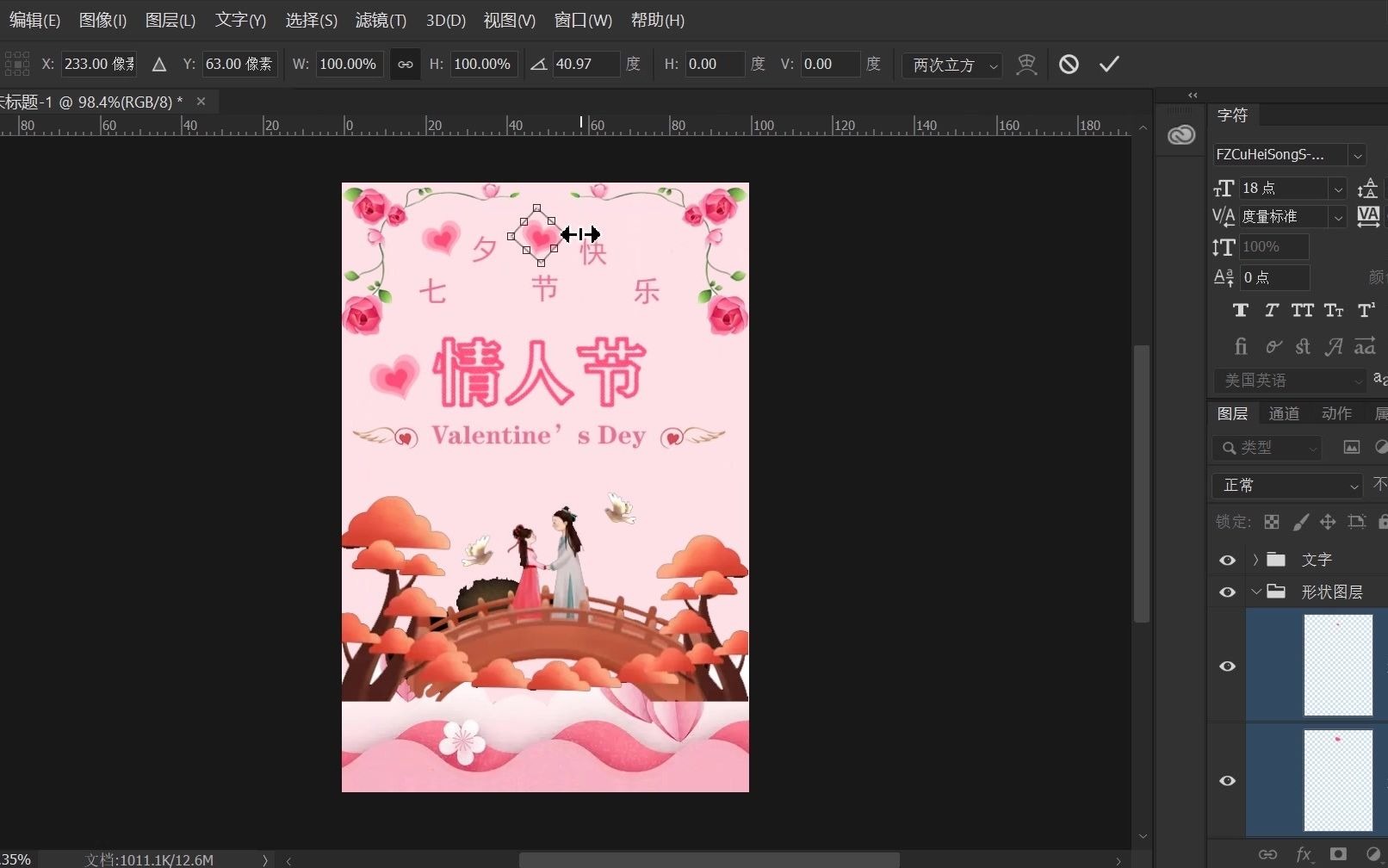Select the first shape layer thumbnail

pos(1337,665)
